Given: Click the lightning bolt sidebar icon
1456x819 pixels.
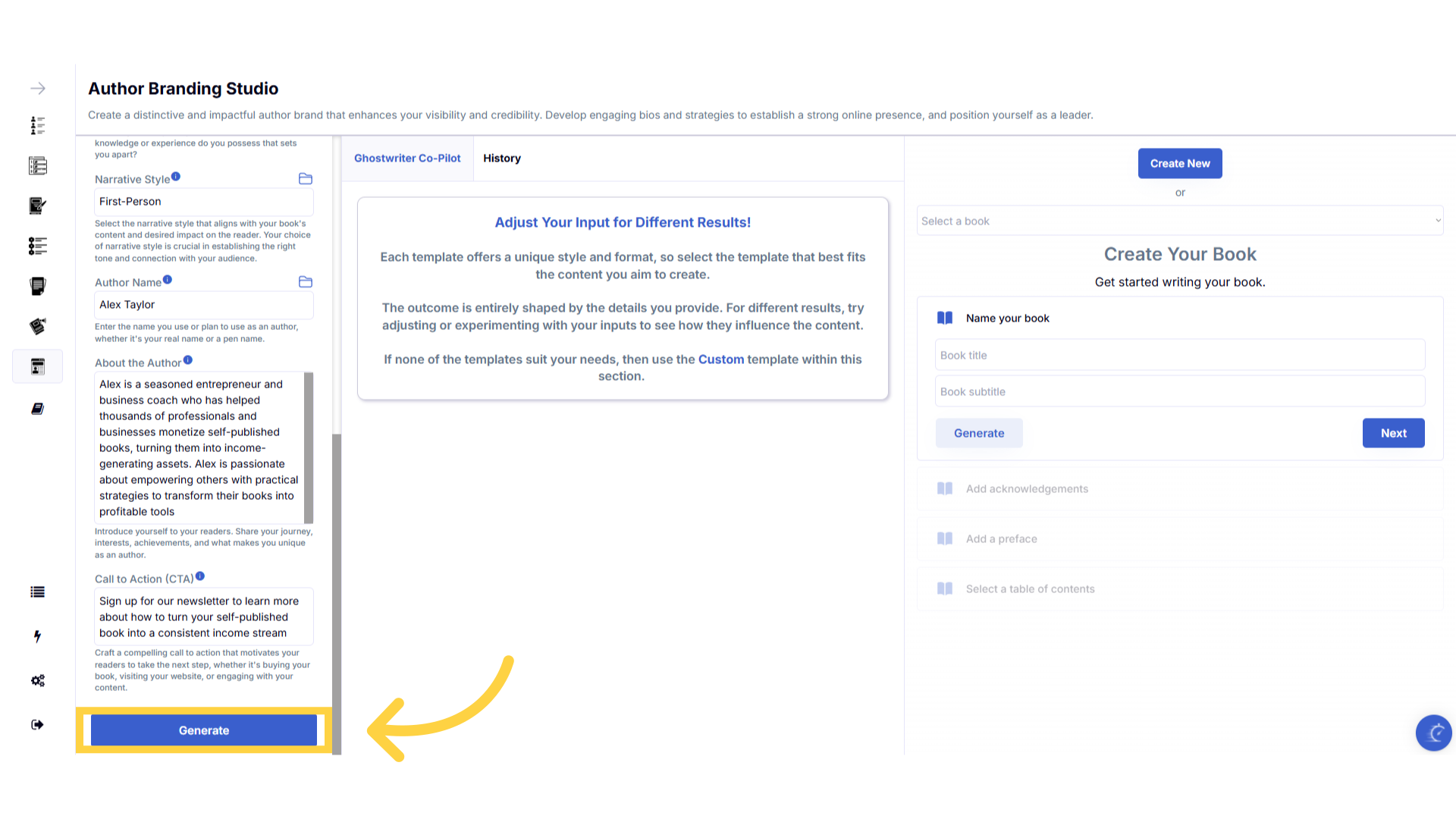Looking at the screenshot, I should point(37,636).
